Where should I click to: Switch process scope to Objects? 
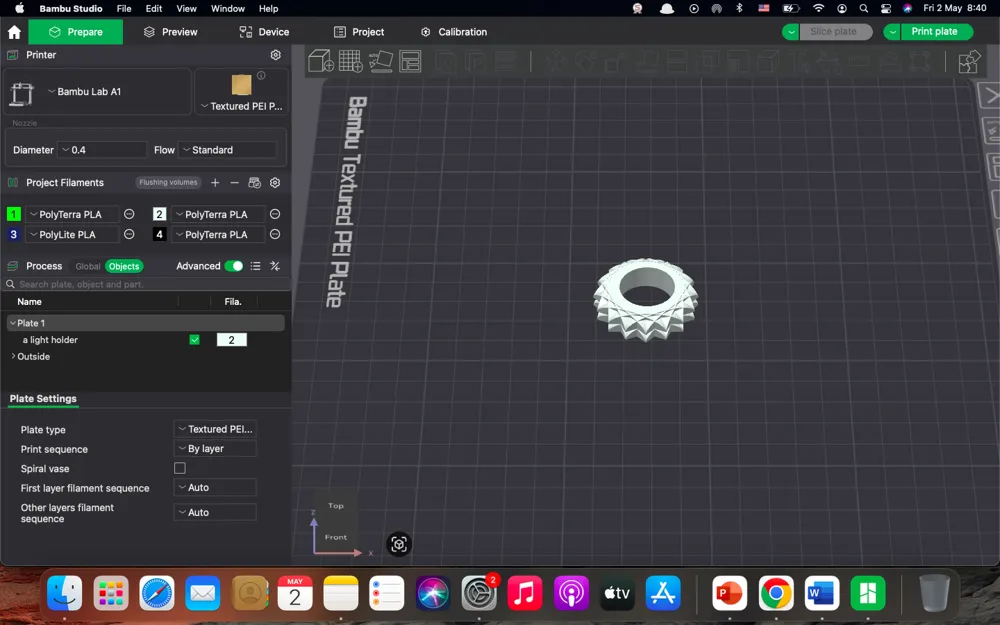[124, 267]
